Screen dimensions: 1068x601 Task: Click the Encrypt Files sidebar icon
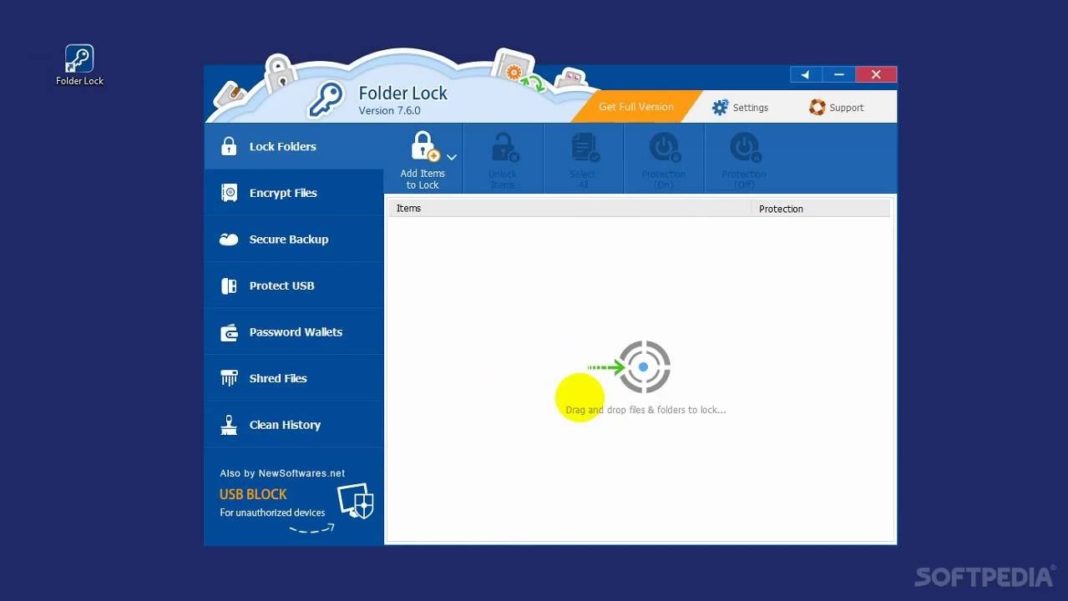pyautogui.click(x=227, y=192)
